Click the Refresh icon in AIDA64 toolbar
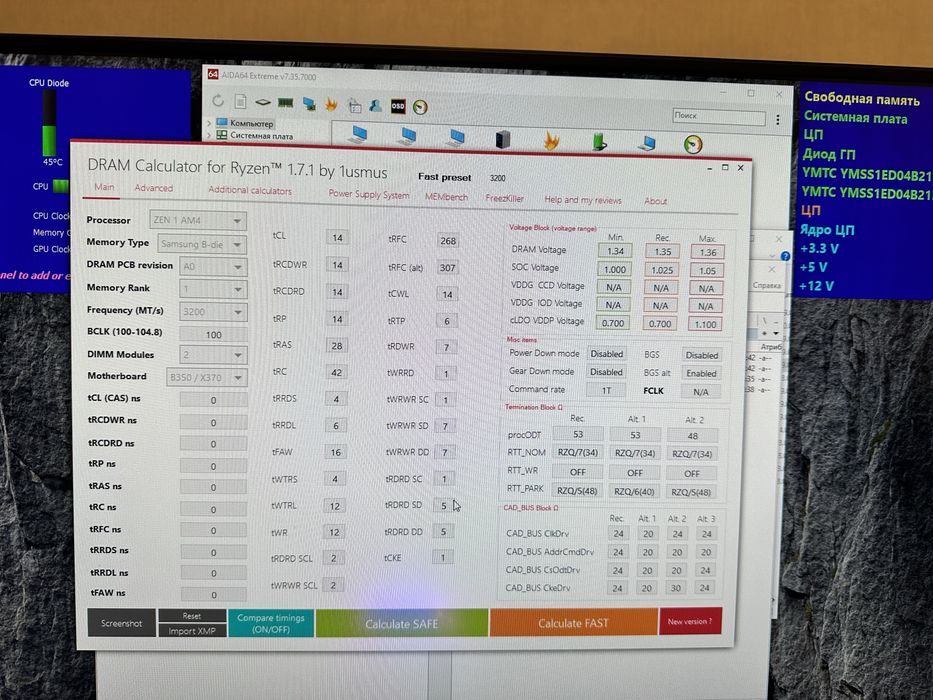The width and height of the screenshot is (933, 700). (x=218, y=101)
